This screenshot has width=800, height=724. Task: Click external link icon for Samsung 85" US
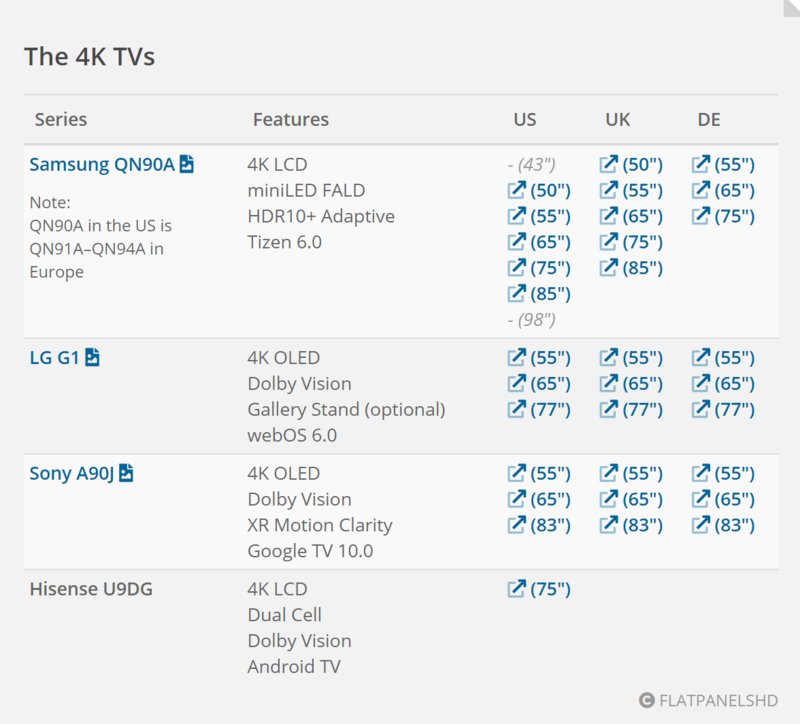tap(516, 294)
